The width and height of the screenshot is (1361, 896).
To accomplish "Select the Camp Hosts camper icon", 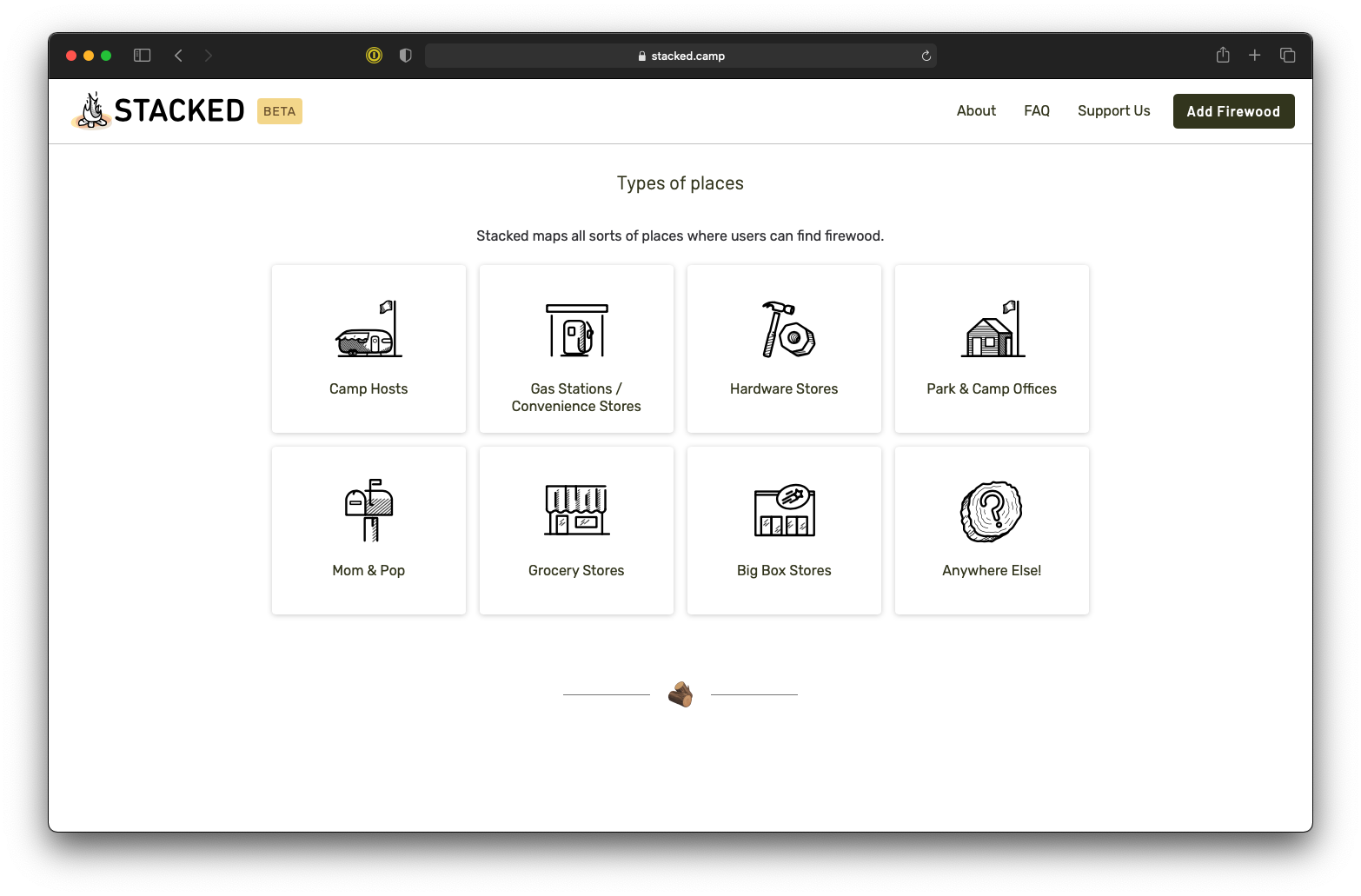I will coord(368,330).
